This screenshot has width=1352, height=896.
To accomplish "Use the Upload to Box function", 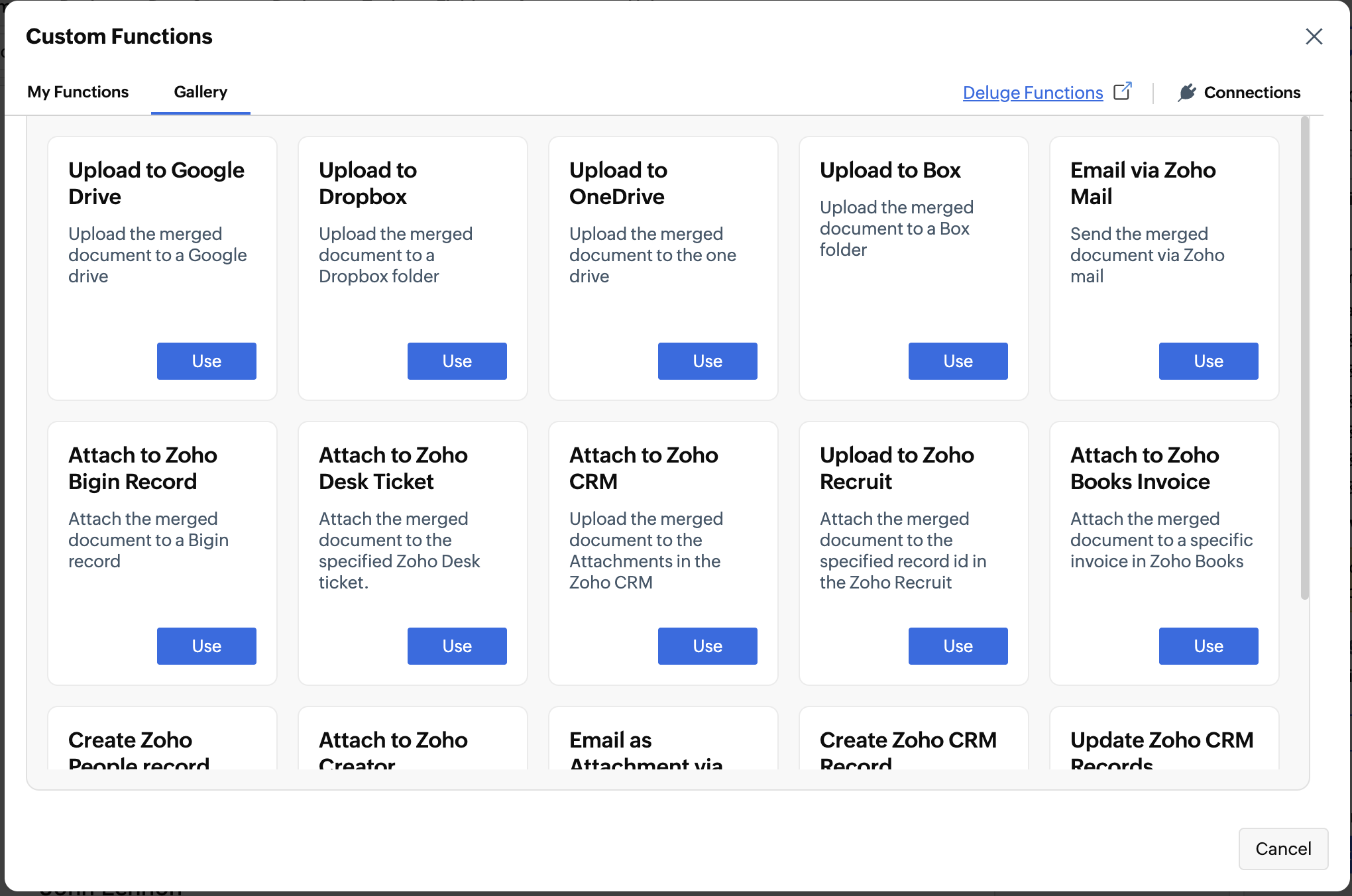I will (958, 361).
